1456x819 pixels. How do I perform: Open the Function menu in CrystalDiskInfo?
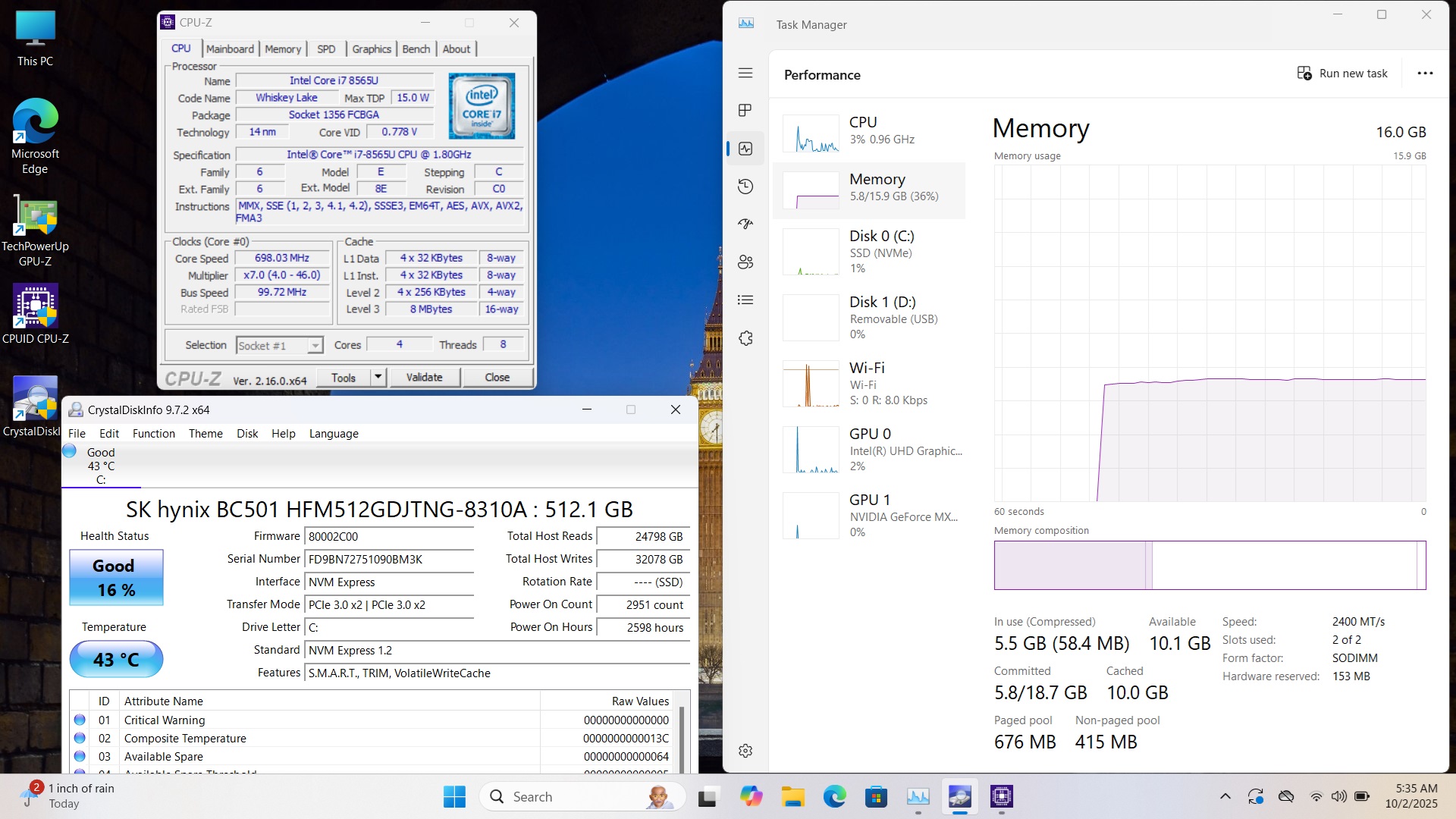[x=153, y=434]
